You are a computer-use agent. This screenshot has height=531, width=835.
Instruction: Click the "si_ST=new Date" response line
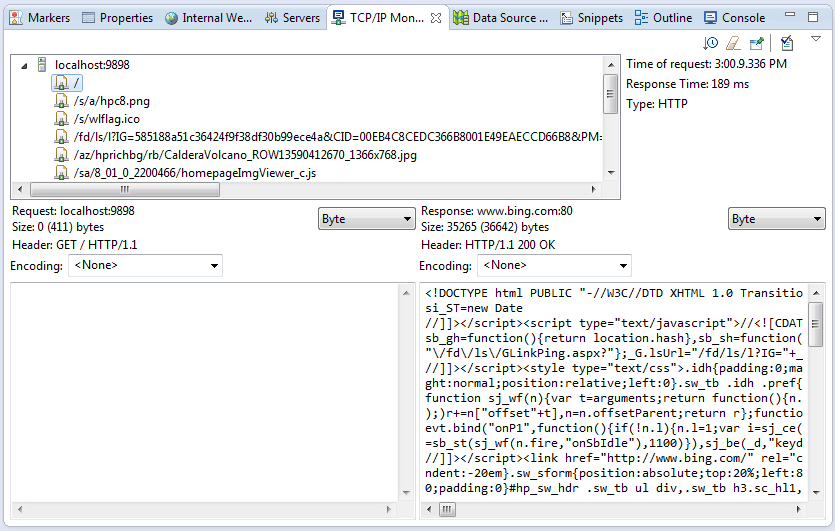click(473, 308)
